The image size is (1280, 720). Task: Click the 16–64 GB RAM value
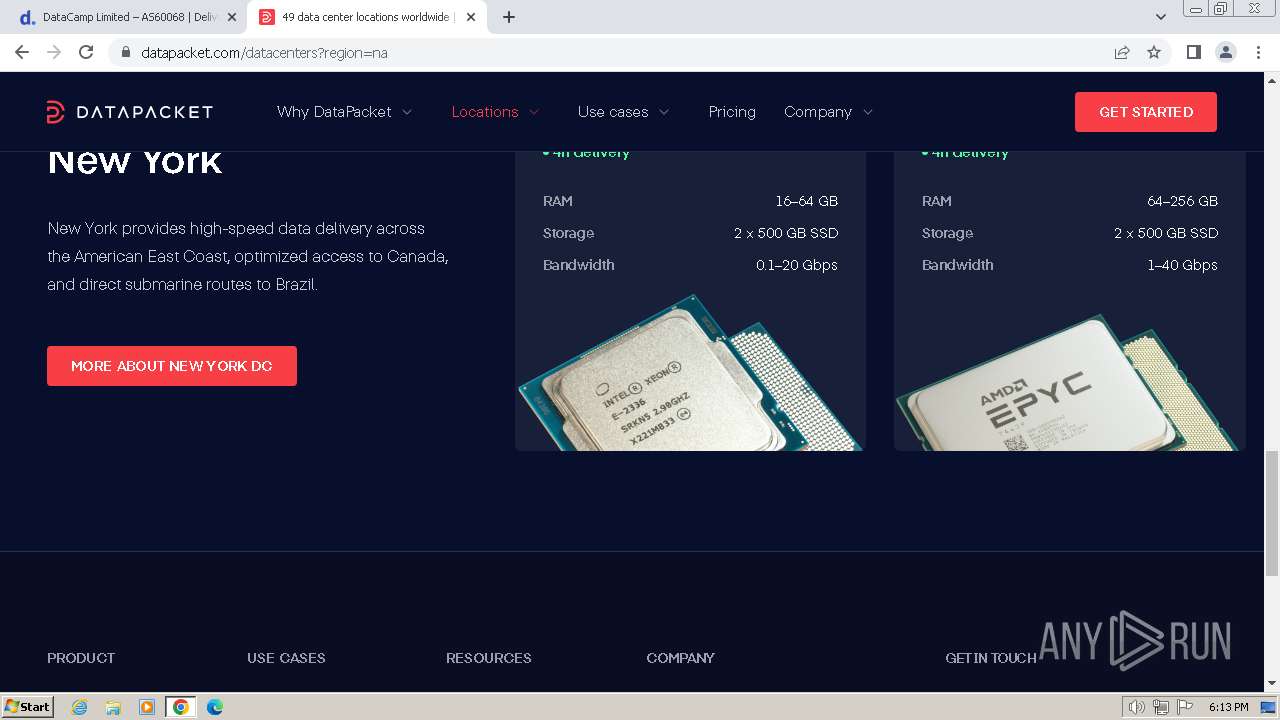tap(807, 201)
